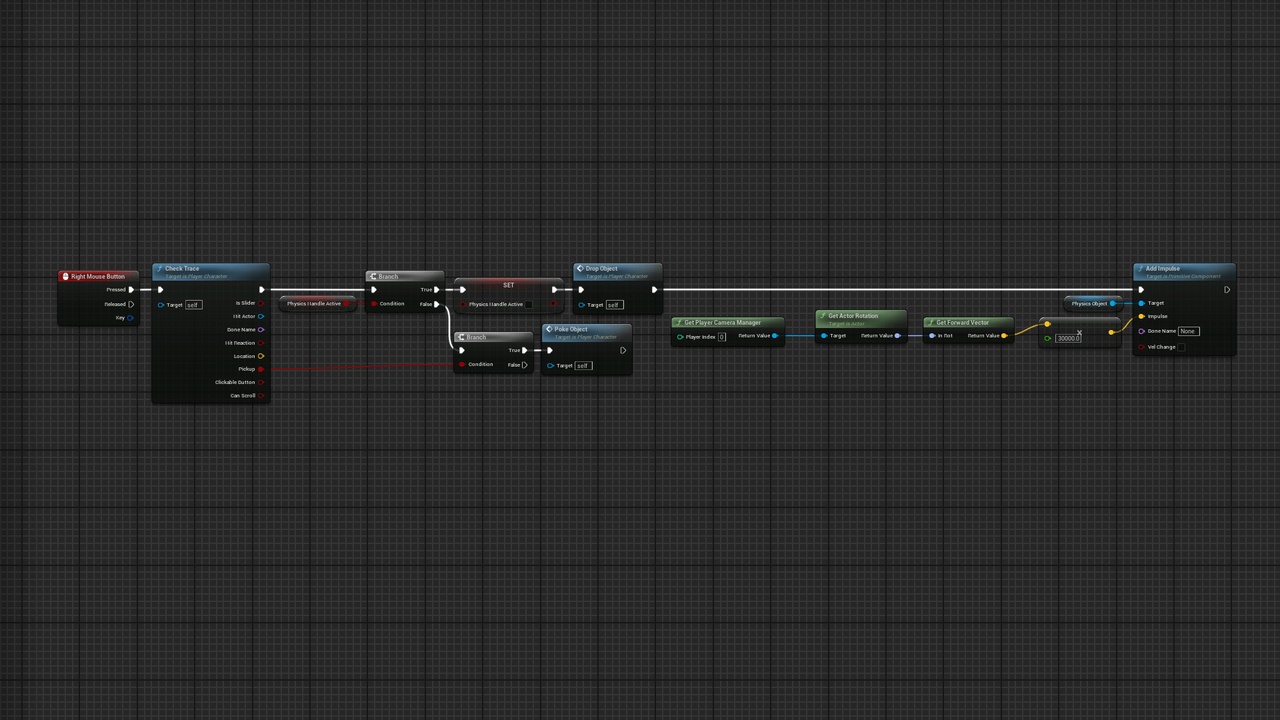Select the Right Mouse Button node title
Image resolution: width=1280 pixels, height=720 pixels.
(x=98, y=276)
